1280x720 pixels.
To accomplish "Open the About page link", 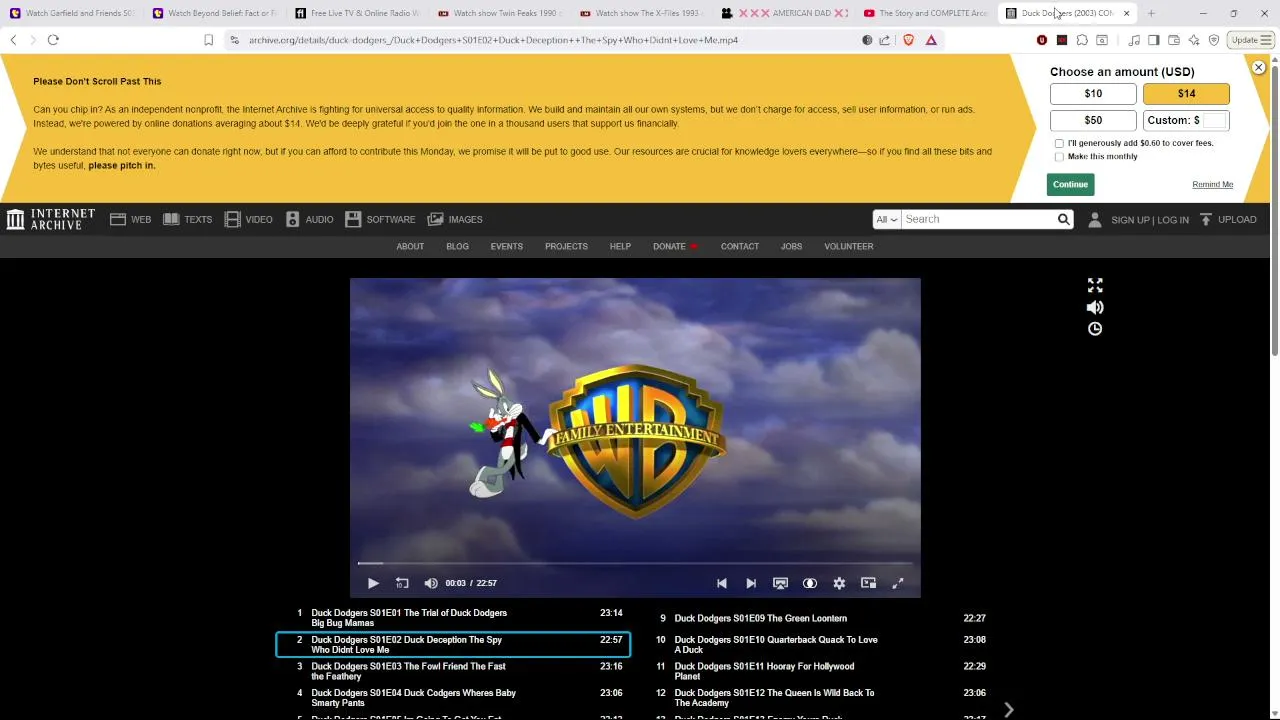I will pyautogui.click(x=410, y=246).
